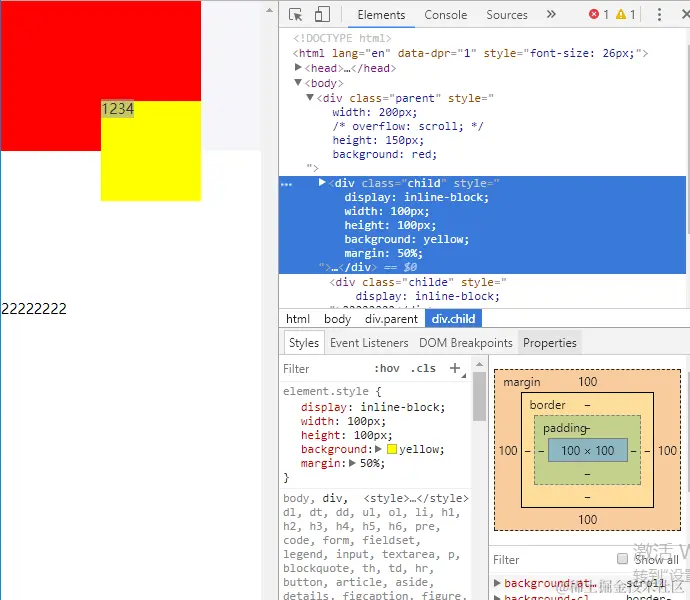Click the border label in box model
This screenshot has height=600, width=690.
(547, 405)
